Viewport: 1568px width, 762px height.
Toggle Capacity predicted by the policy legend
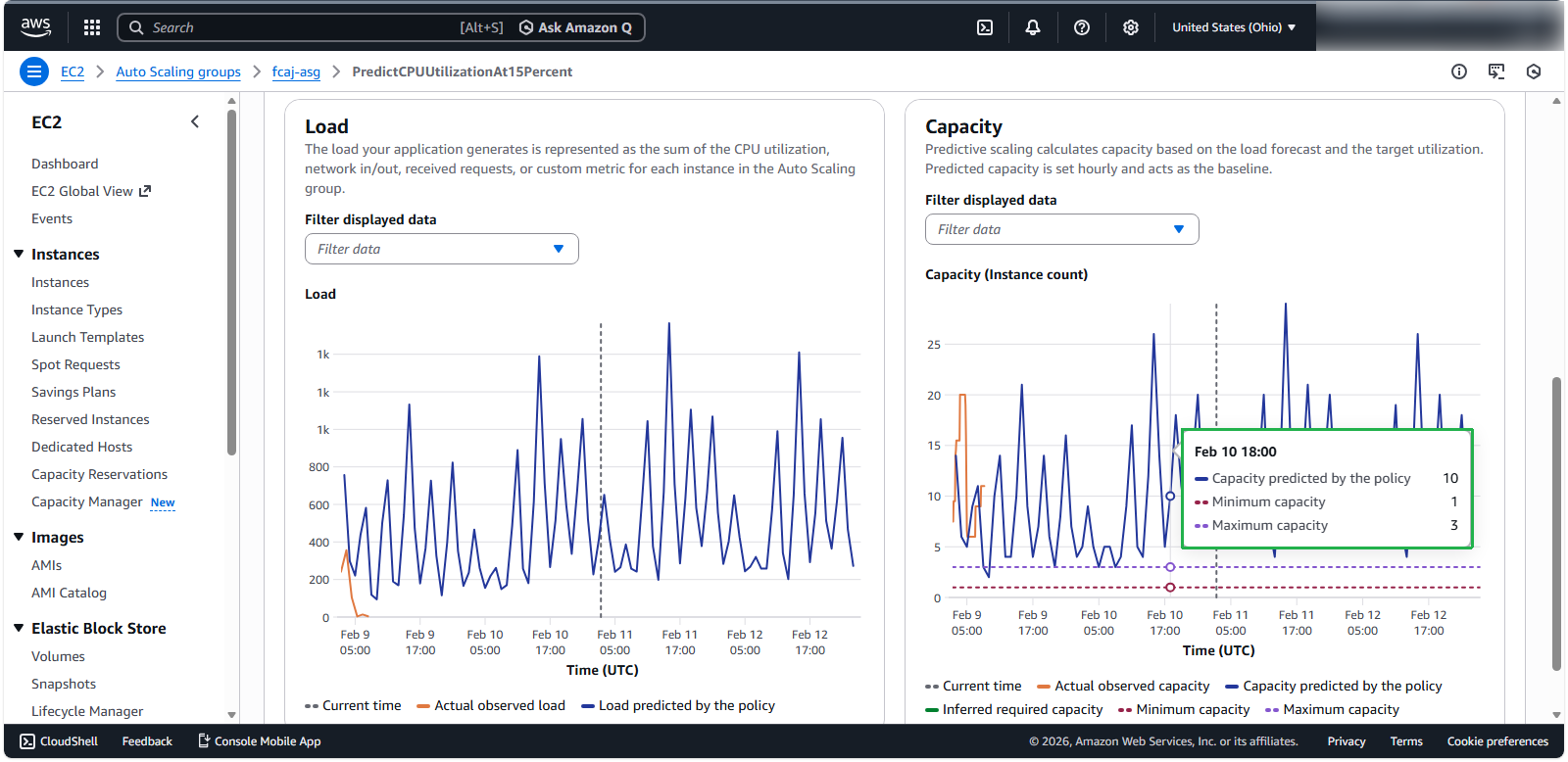point(1334,686)
